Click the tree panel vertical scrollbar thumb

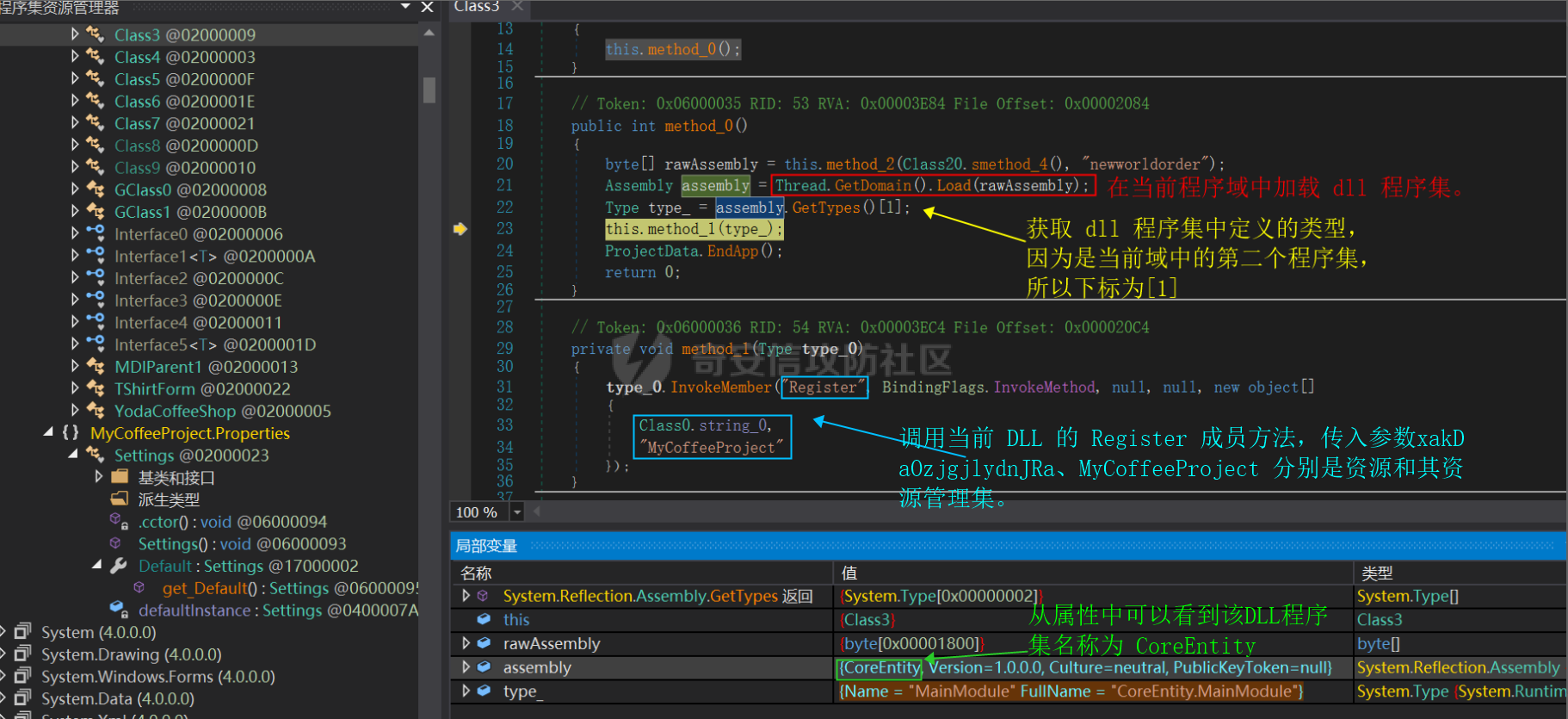(429, 90)
